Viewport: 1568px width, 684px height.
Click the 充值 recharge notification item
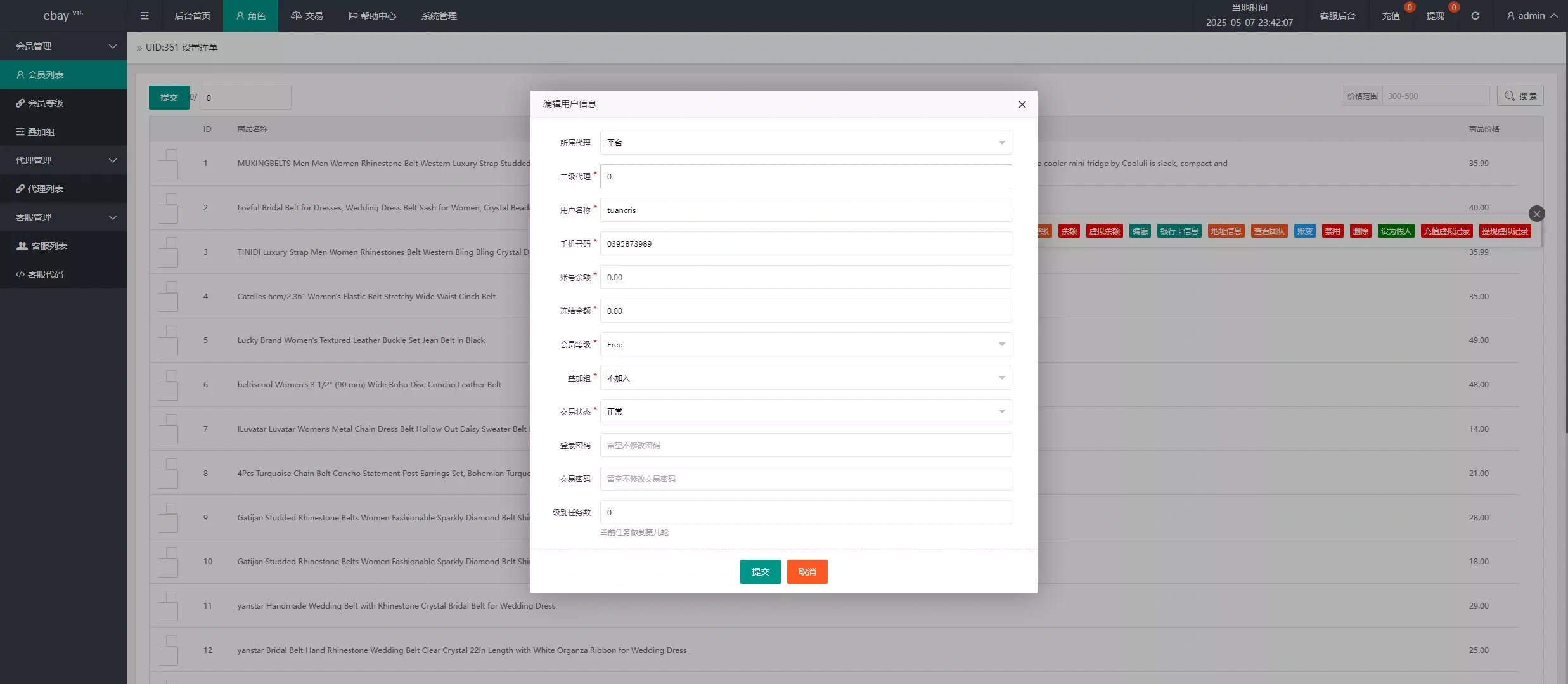1391,16
